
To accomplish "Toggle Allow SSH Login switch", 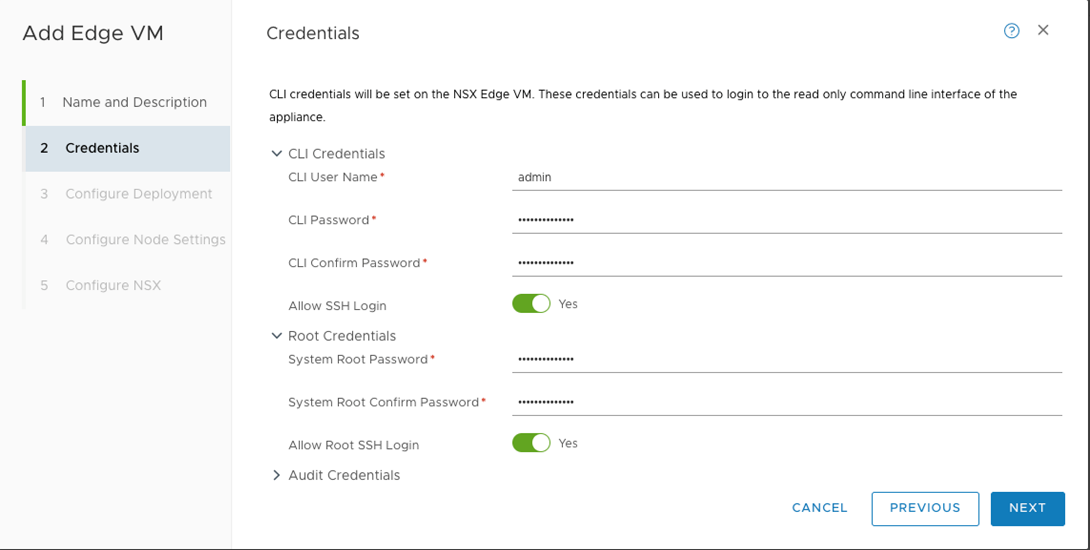I will click(531, 304).
